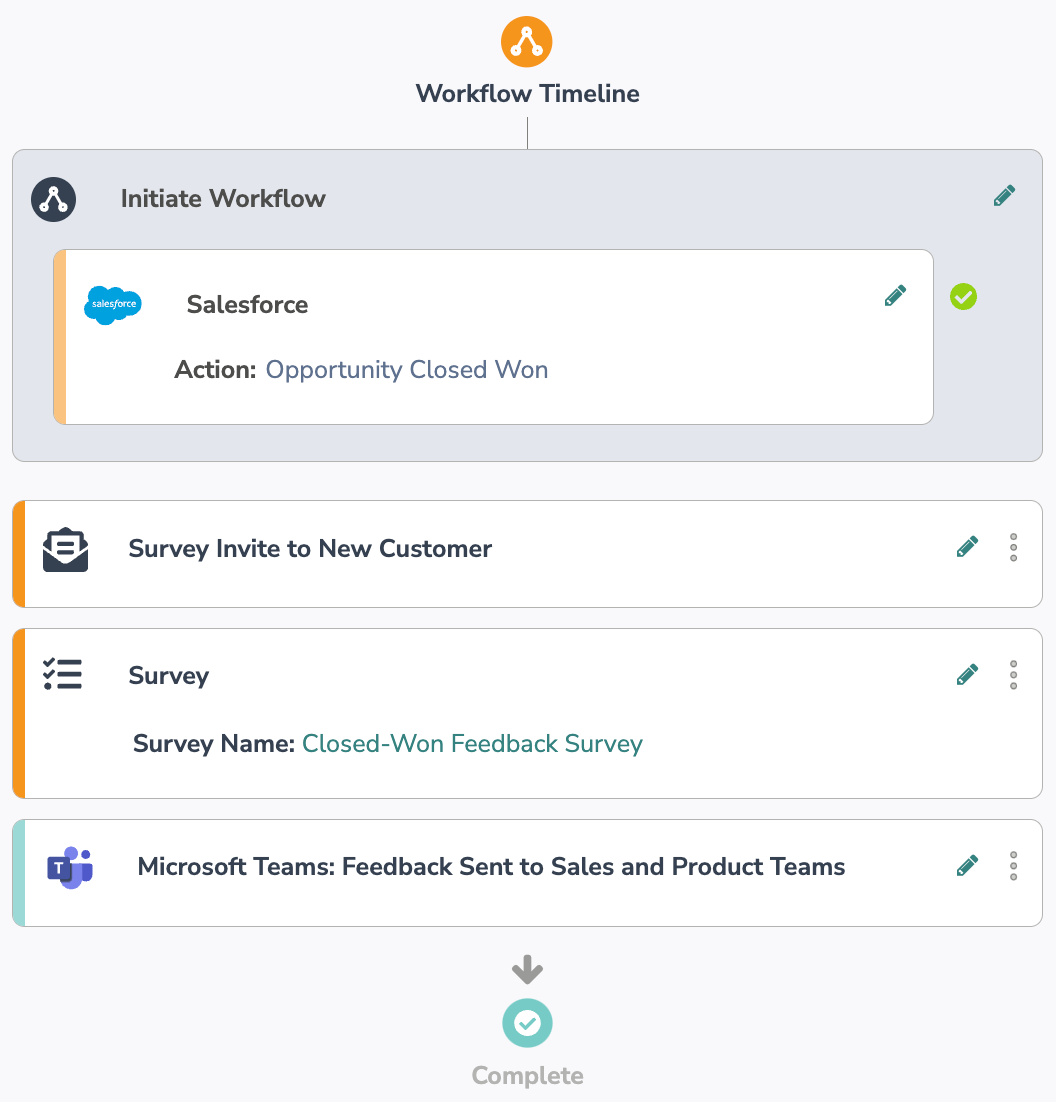Click the green check status next to Salesforce
This screenshot has width=1056, height=1102.
pos(963,297)
